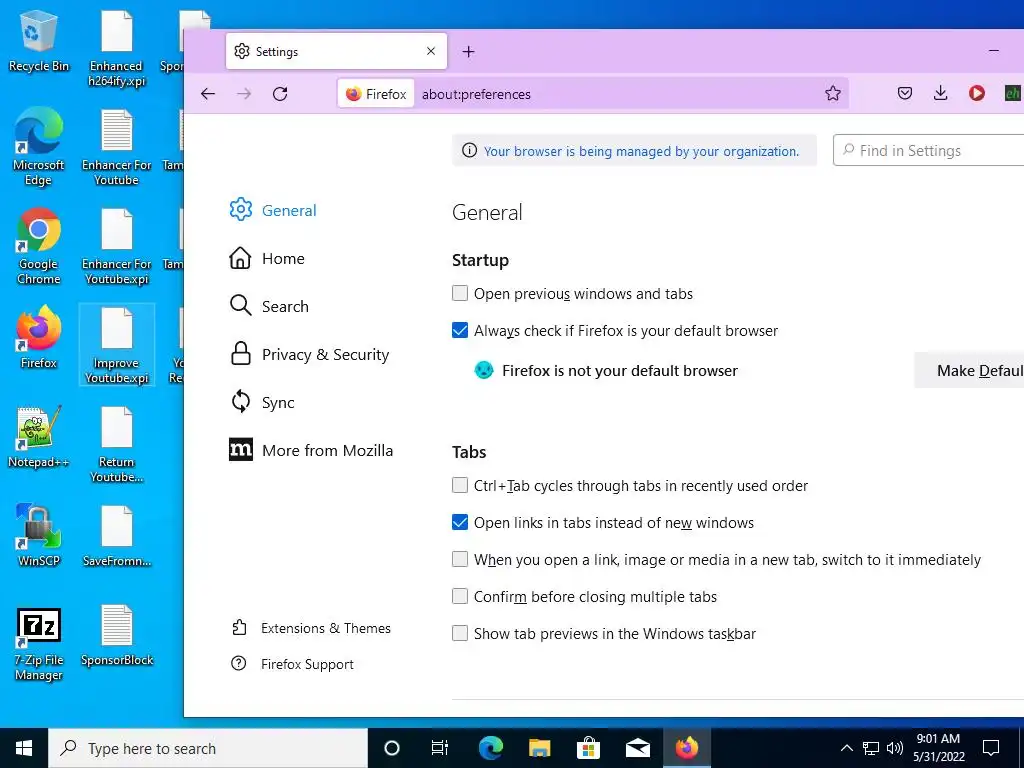Open the volume speaker tray icon

click(895, 748)
